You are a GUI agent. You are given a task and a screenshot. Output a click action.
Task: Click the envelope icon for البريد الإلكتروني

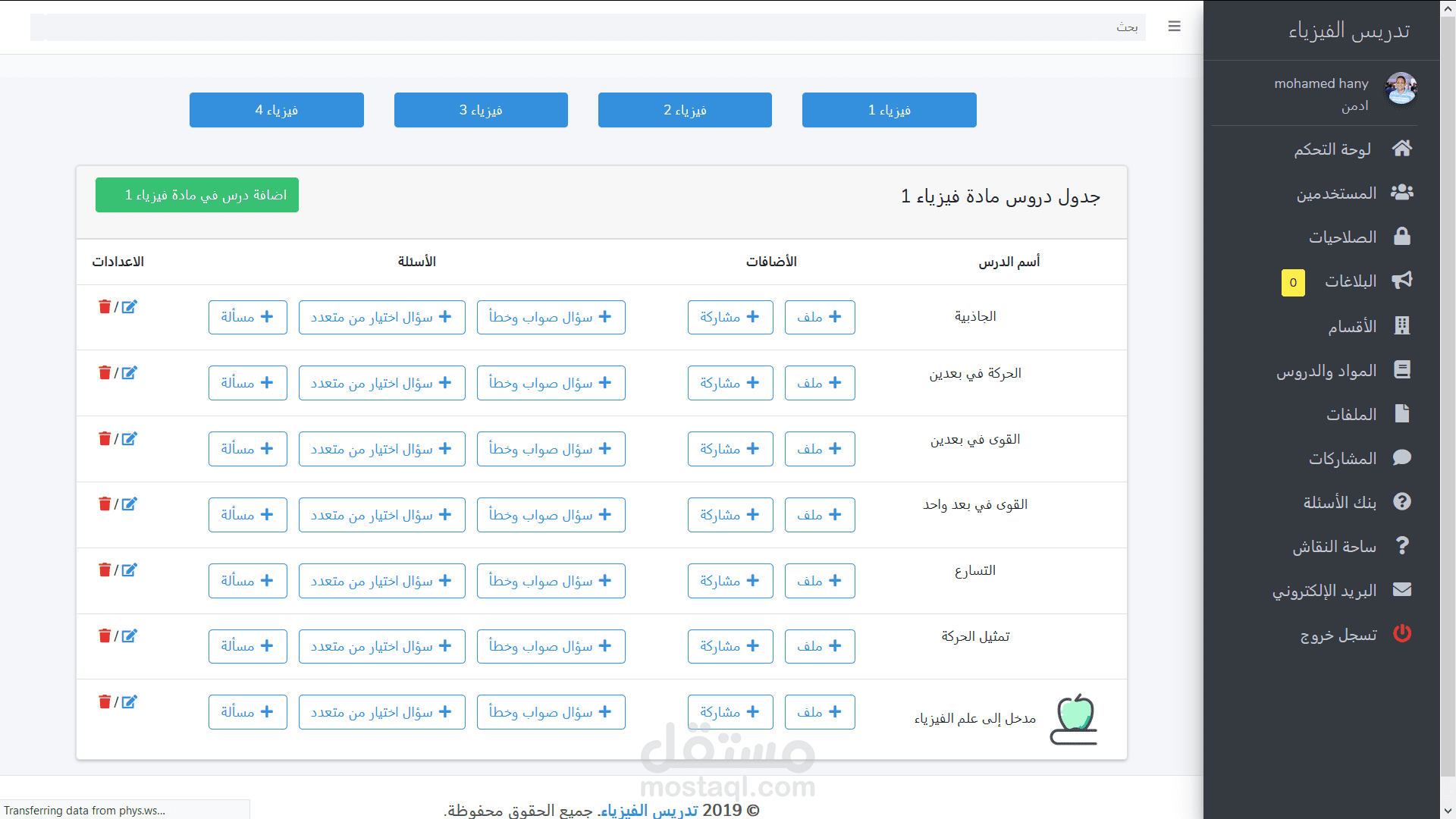tap(1401, 590)
